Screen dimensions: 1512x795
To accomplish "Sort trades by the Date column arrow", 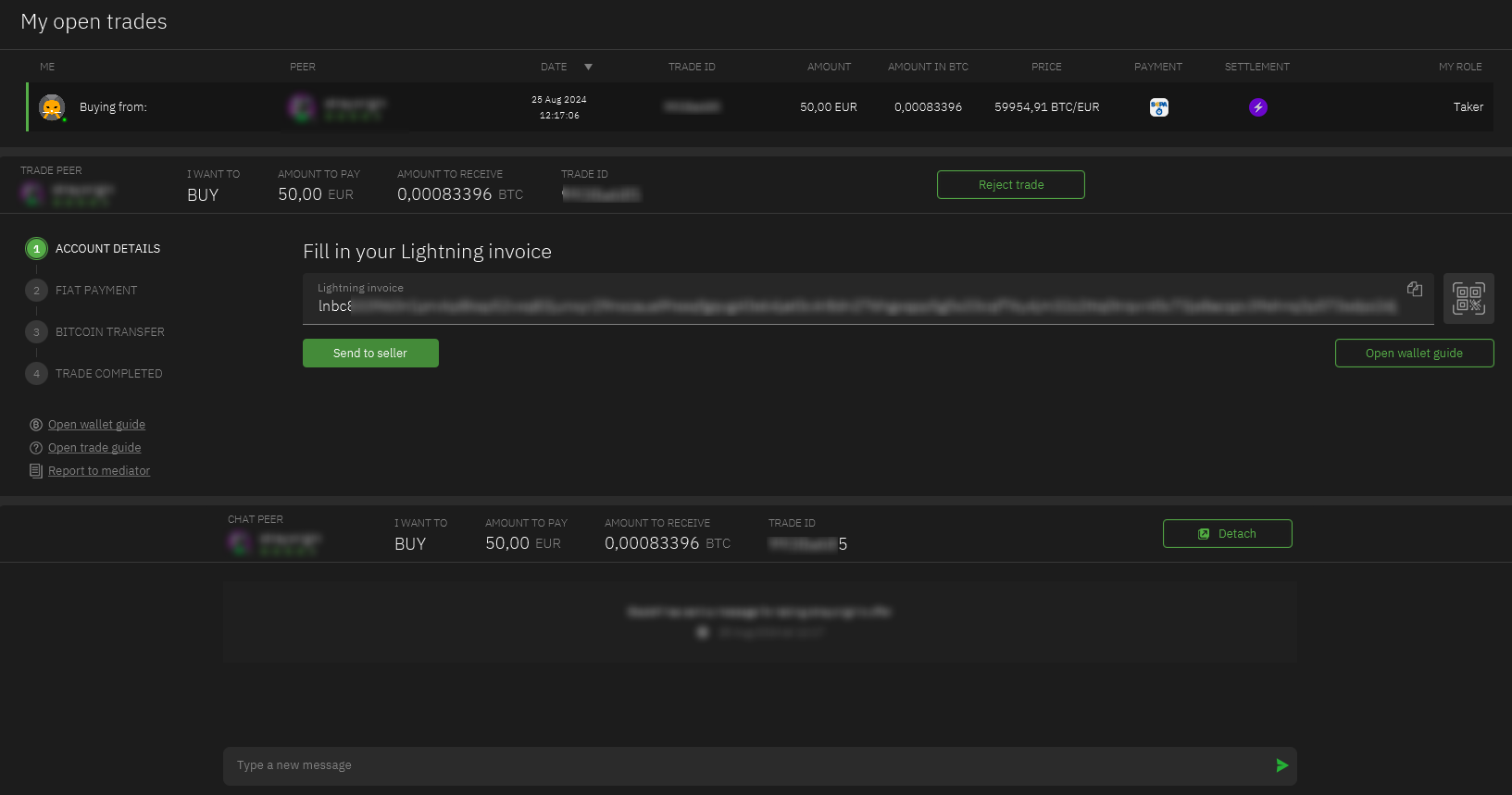I will 588,67.
